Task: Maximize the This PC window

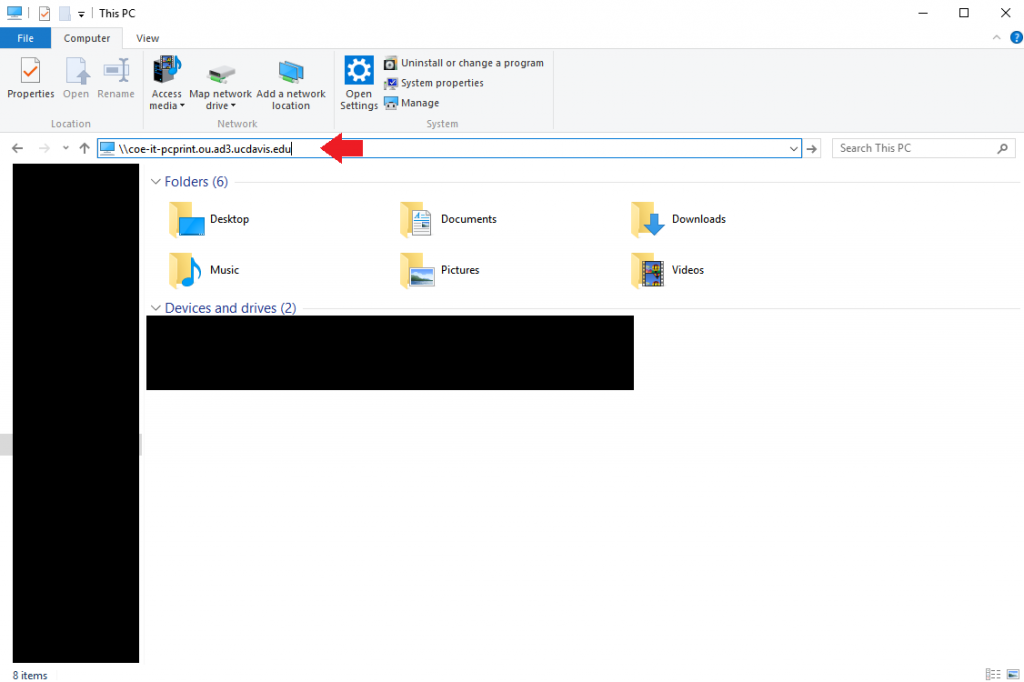Action: click(964, 13)
